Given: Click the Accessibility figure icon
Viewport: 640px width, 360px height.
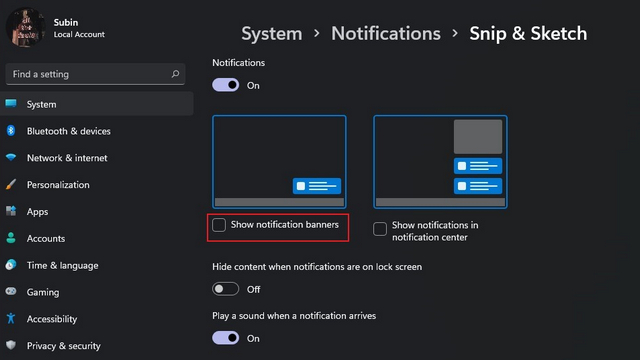Looking at the screenshot, I should [x=11, y=318].
